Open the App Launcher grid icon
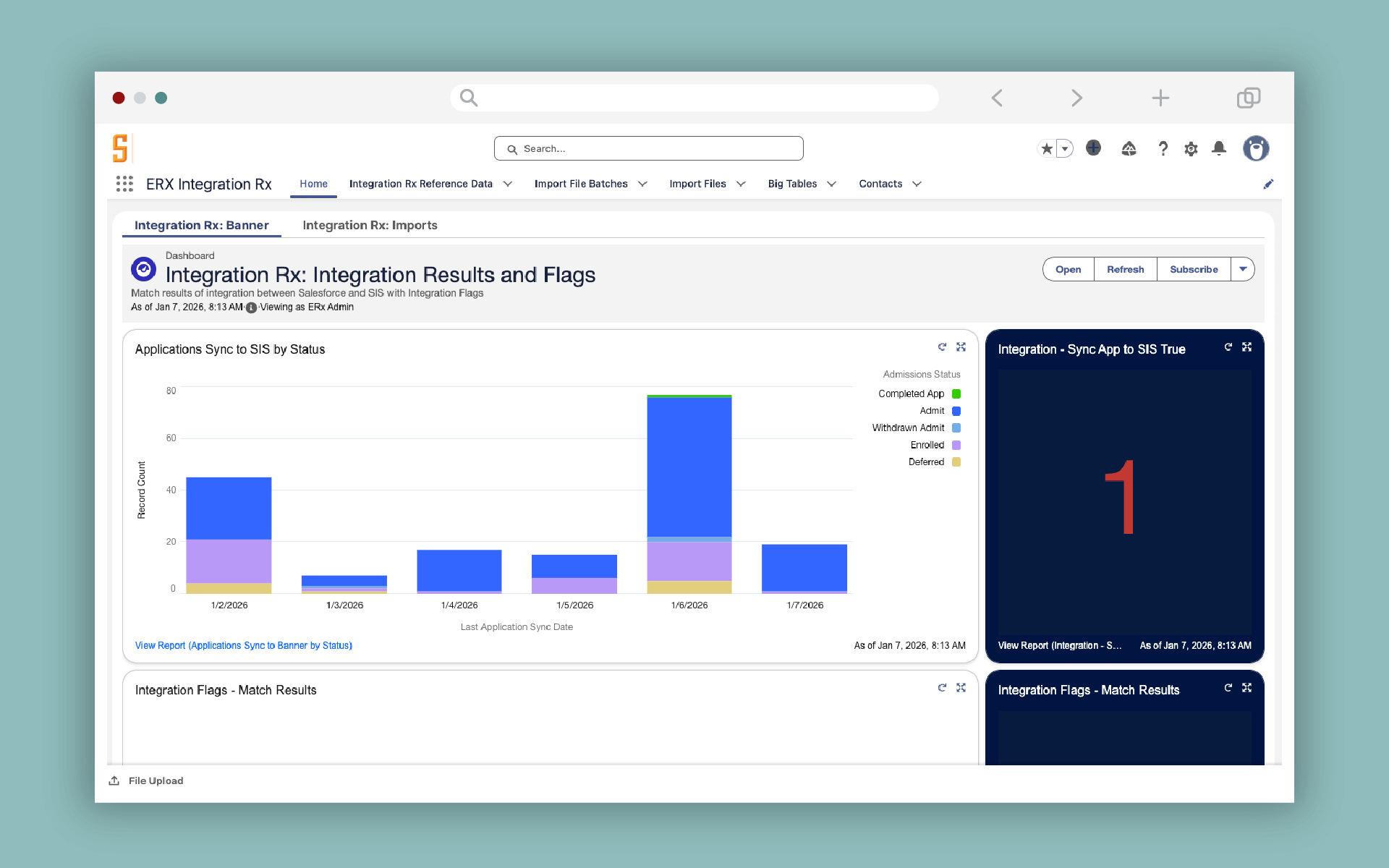The image size is (1389, 868). click(124, 184)
